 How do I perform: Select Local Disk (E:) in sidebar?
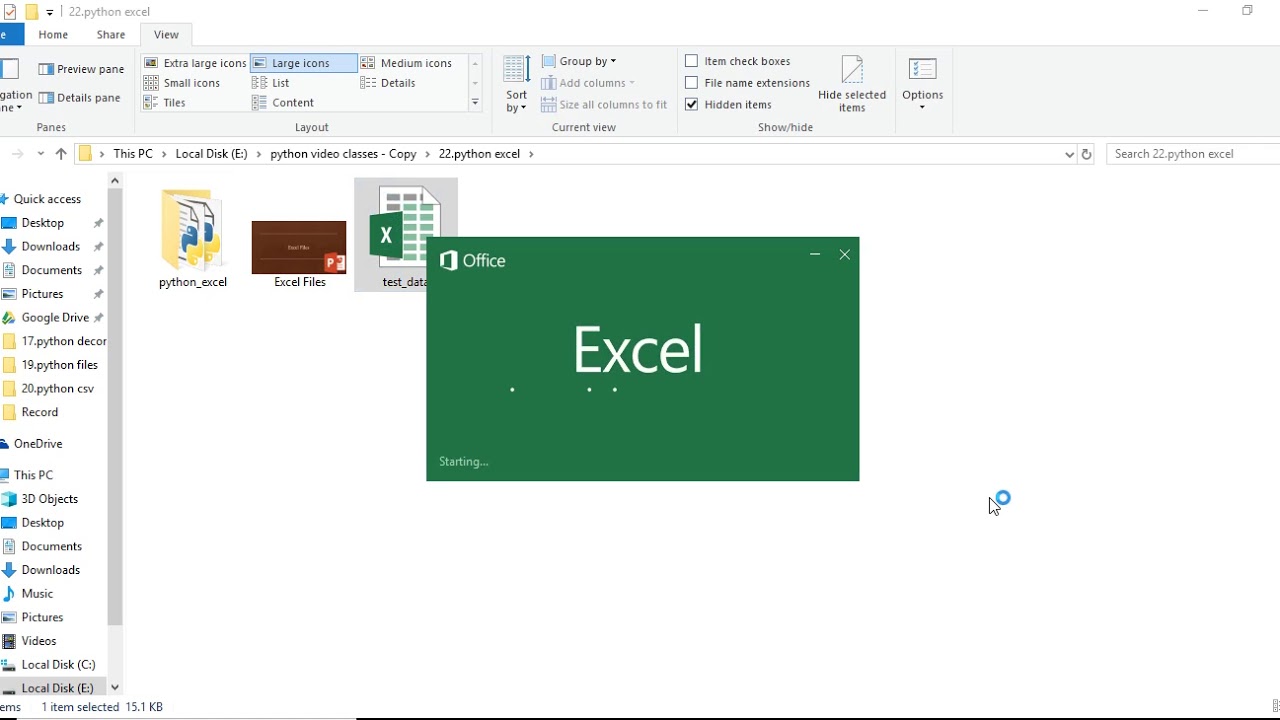point(57,688)
